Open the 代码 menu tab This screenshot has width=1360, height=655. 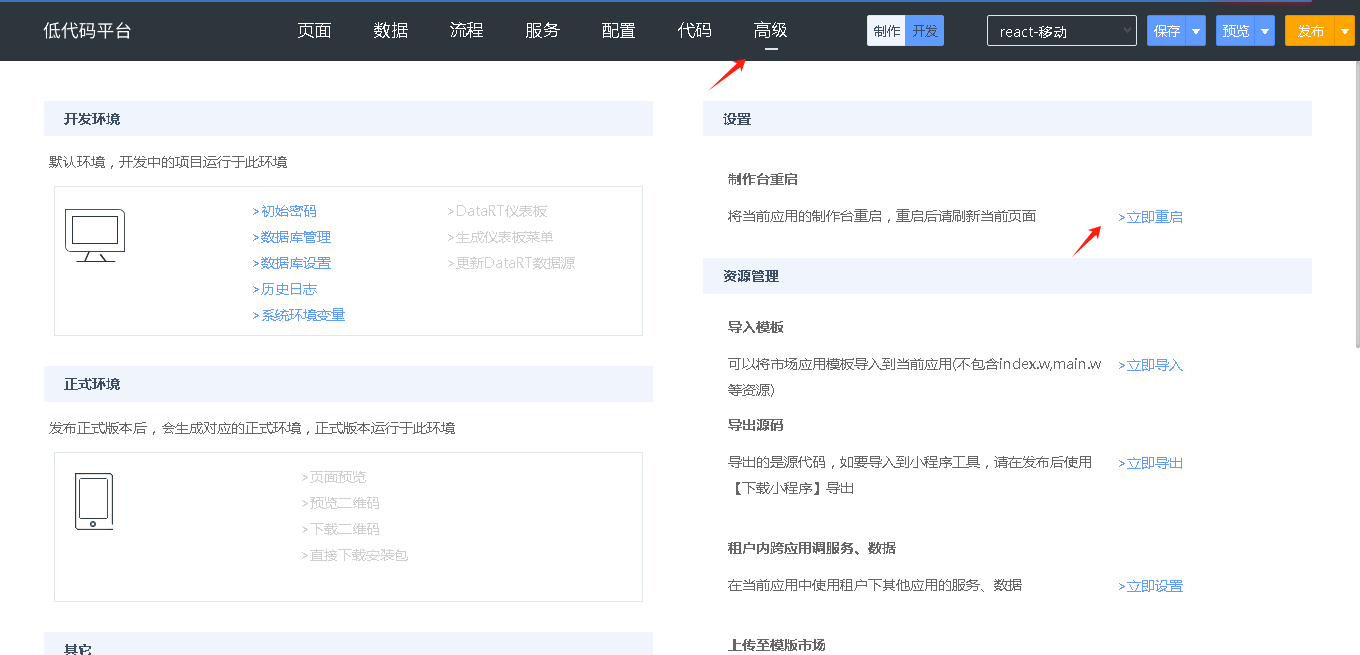695,30
